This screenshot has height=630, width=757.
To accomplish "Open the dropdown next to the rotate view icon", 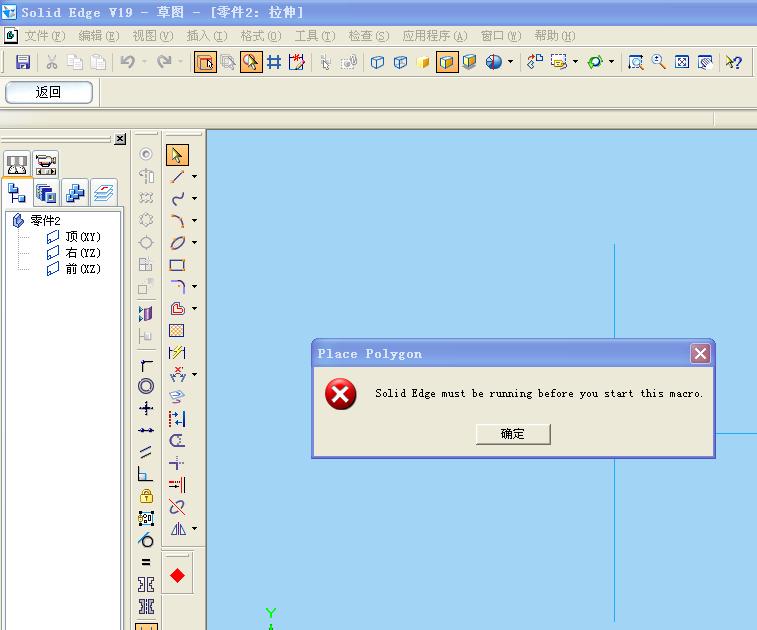I will coord(611,62).
